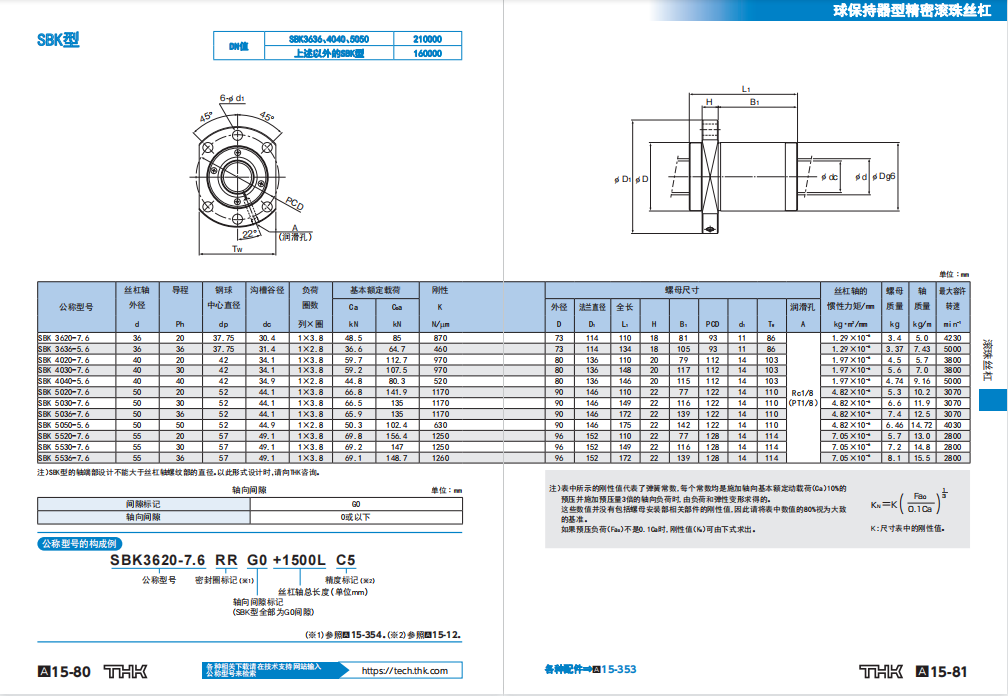Follow the 15-353 accessories page reference
The height and width of the screenshot is (696, 1008).
pyautogui.click(x=618, y=669)
